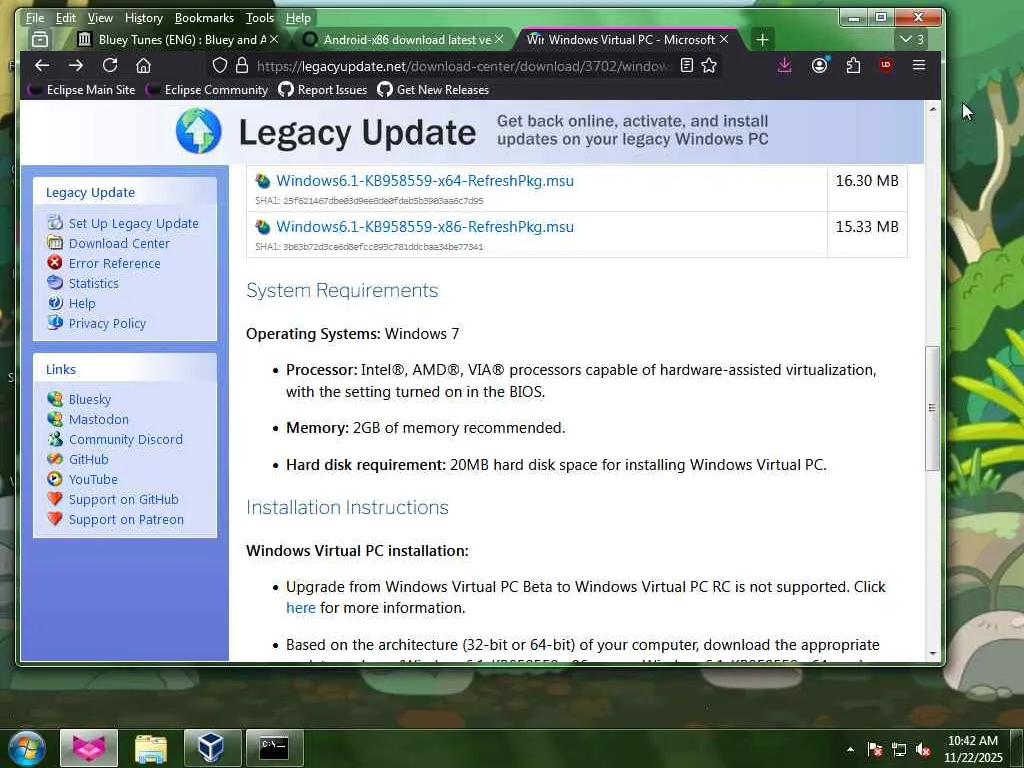Open Support on GitHub link
Image resolution: width=1024 pixels, height=768 pixels.
pos(123,500)
